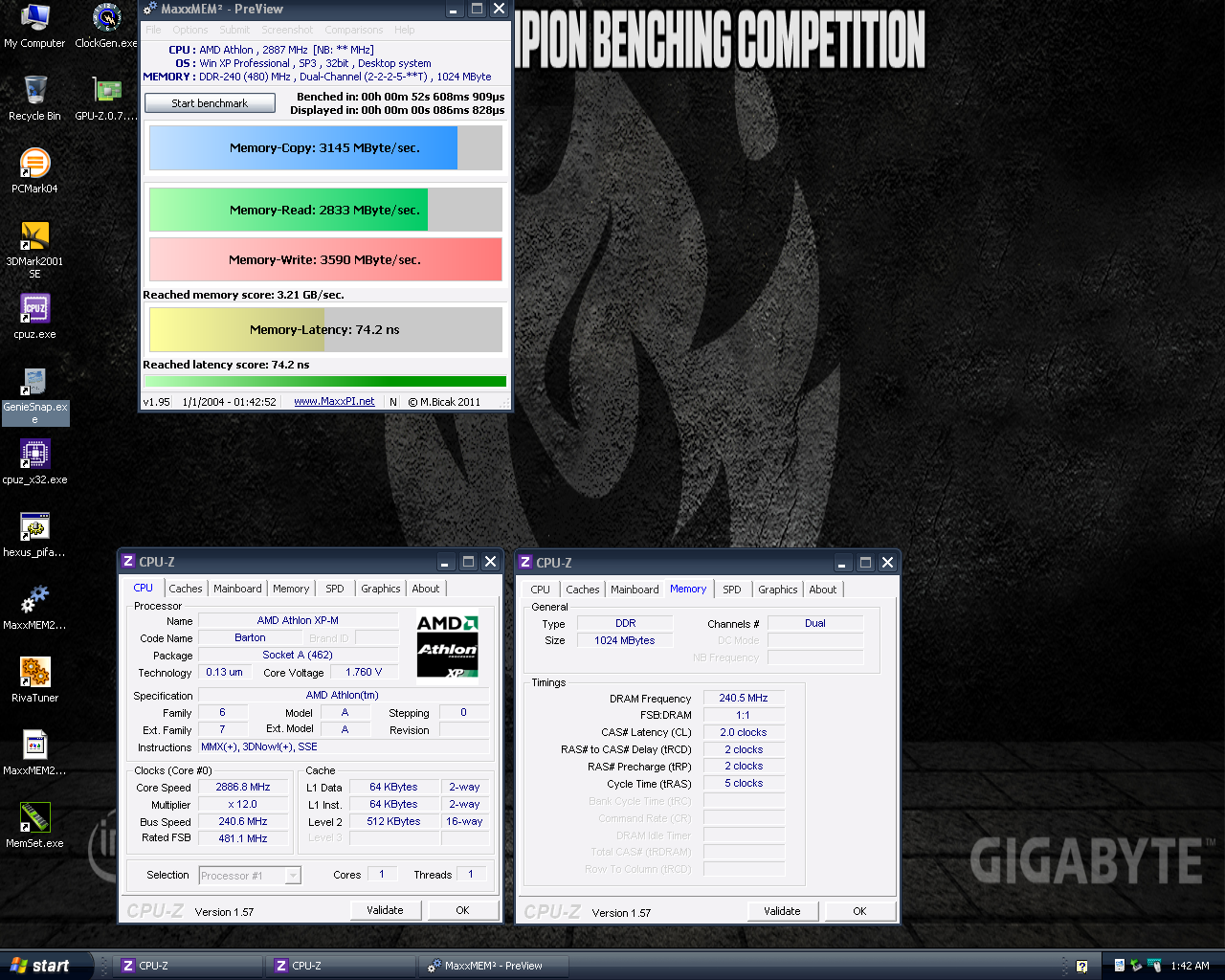Image resolution: width=1225 pixels, height=980 pixels.
Task: Open the Submit menu in MaxxMEM²
Action: 234,30
